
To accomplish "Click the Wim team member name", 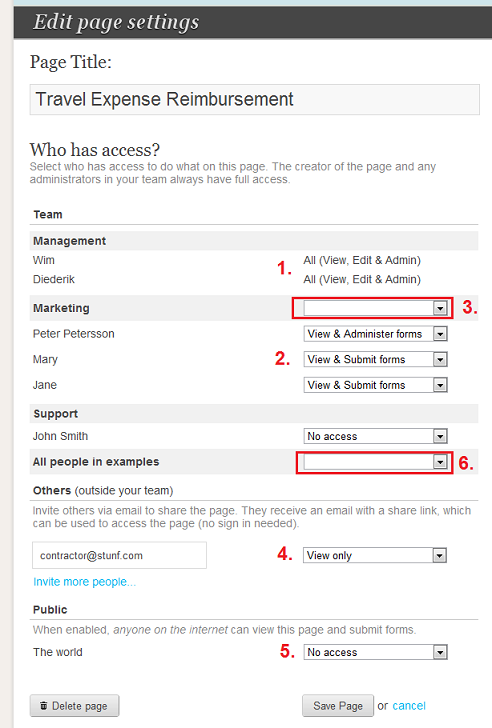I will coord(44,260).
